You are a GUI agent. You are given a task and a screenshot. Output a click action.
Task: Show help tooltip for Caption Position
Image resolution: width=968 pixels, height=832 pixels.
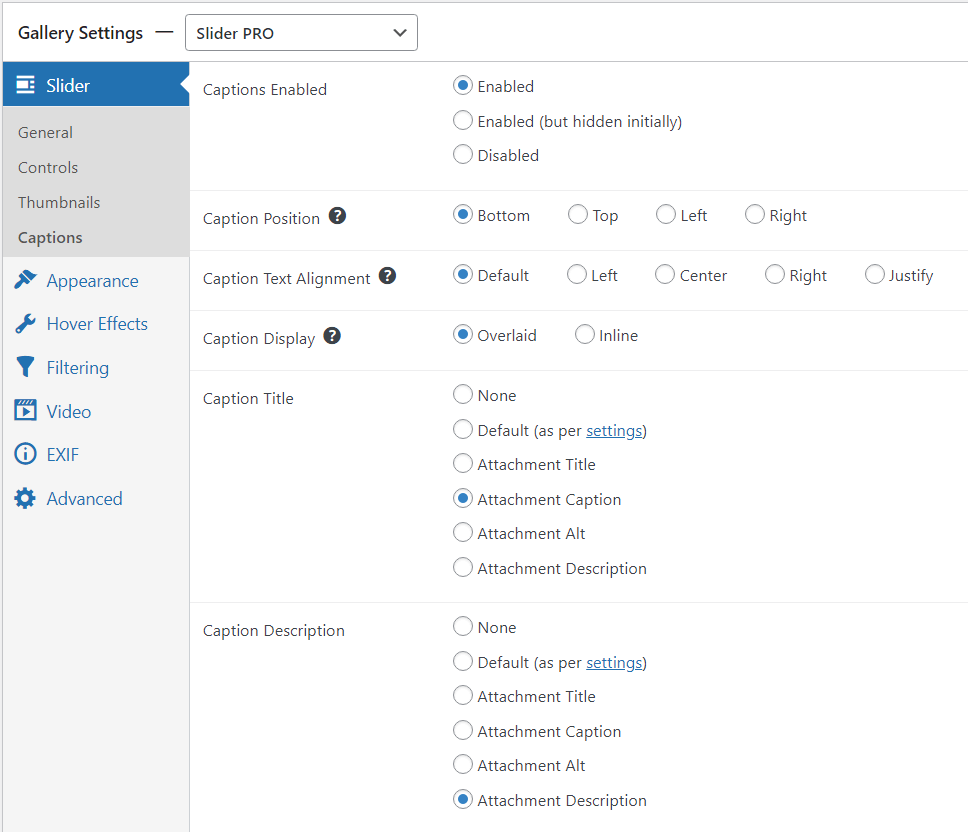coord(337,216)
